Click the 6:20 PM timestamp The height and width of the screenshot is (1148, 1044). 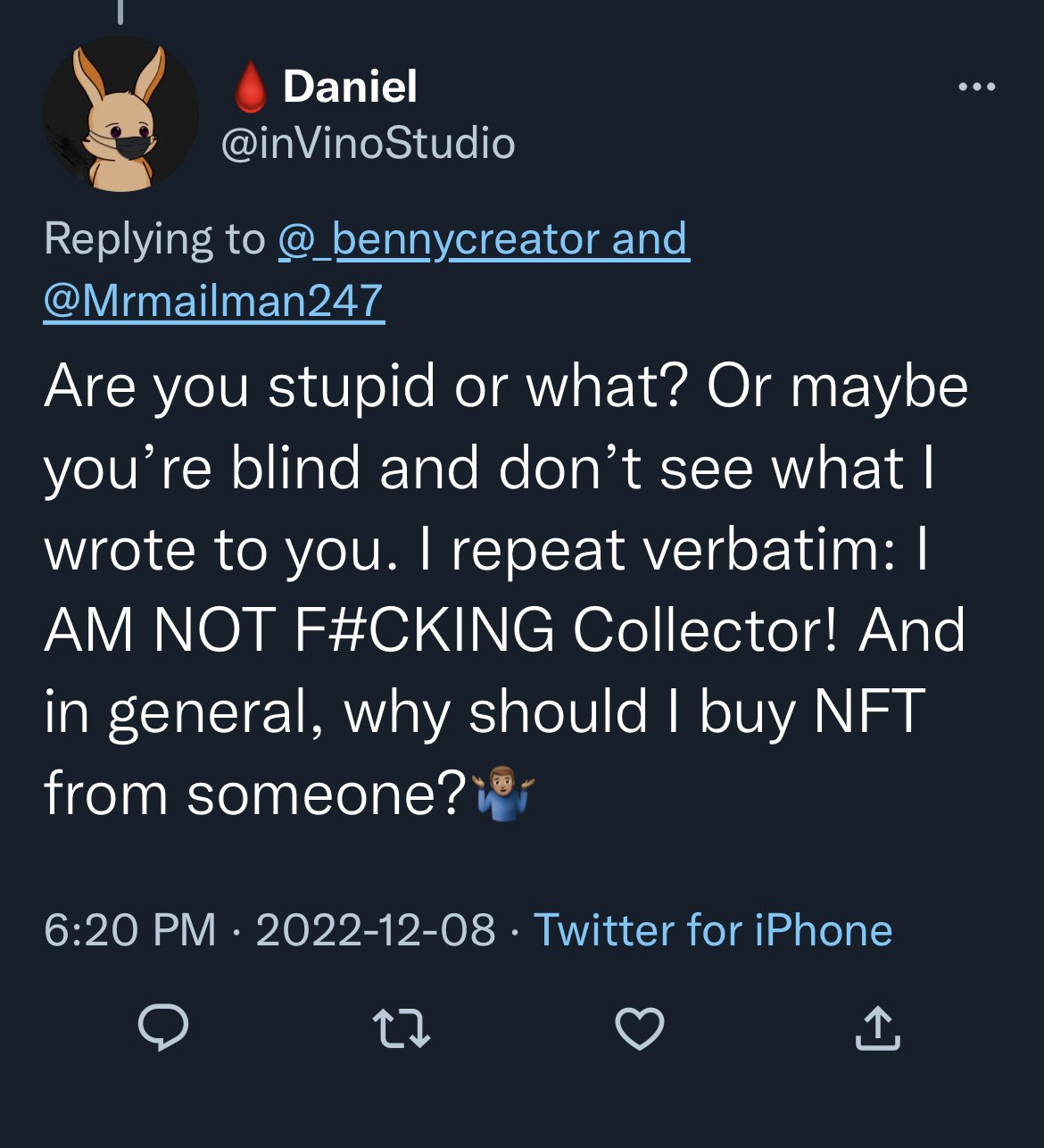click(130, 930)
